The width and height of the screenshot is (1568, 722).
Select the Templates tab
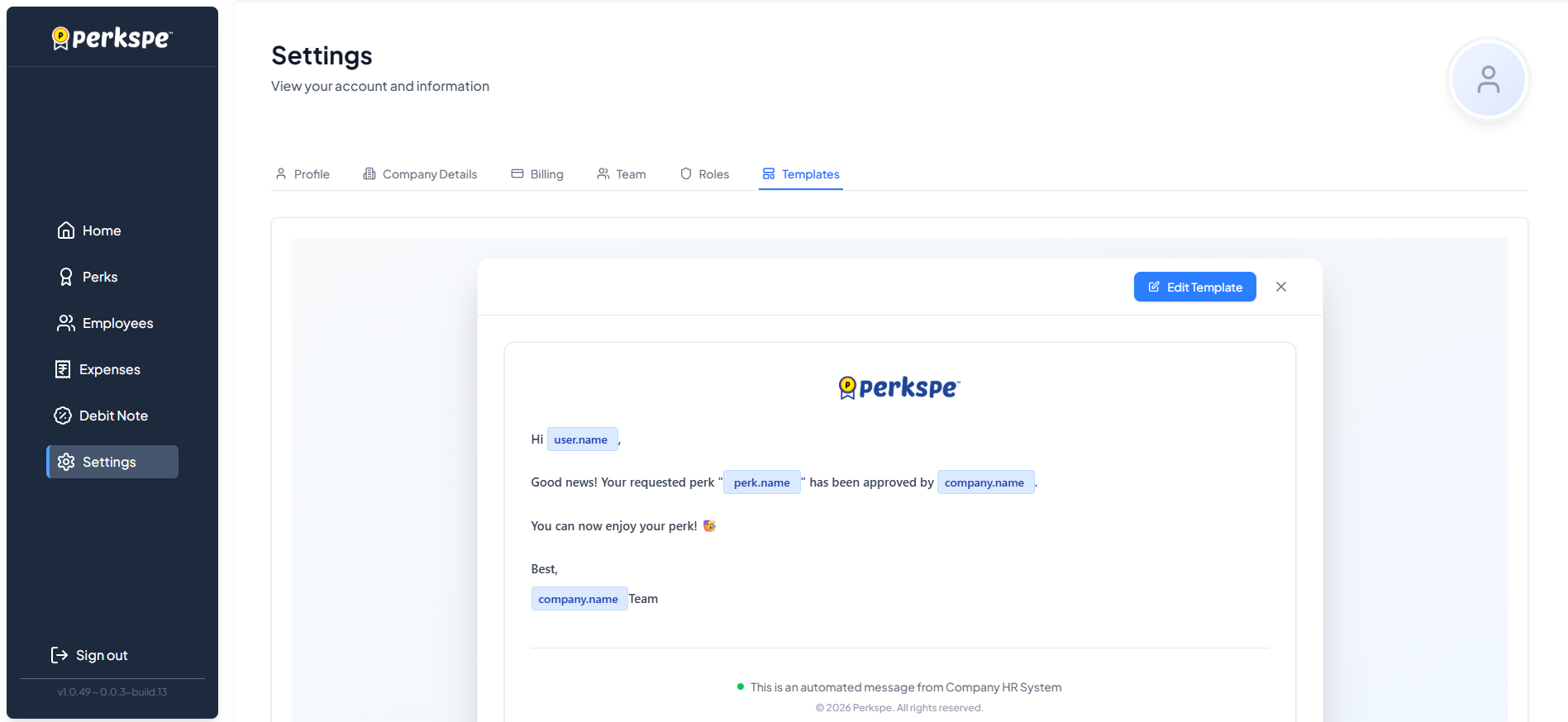coord(801,174)
